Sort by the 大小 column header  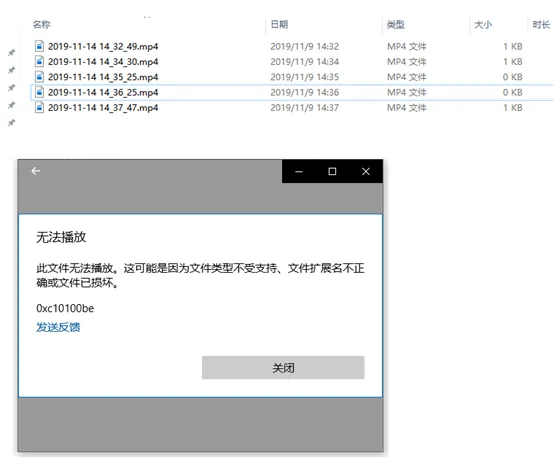pos(483,24)
